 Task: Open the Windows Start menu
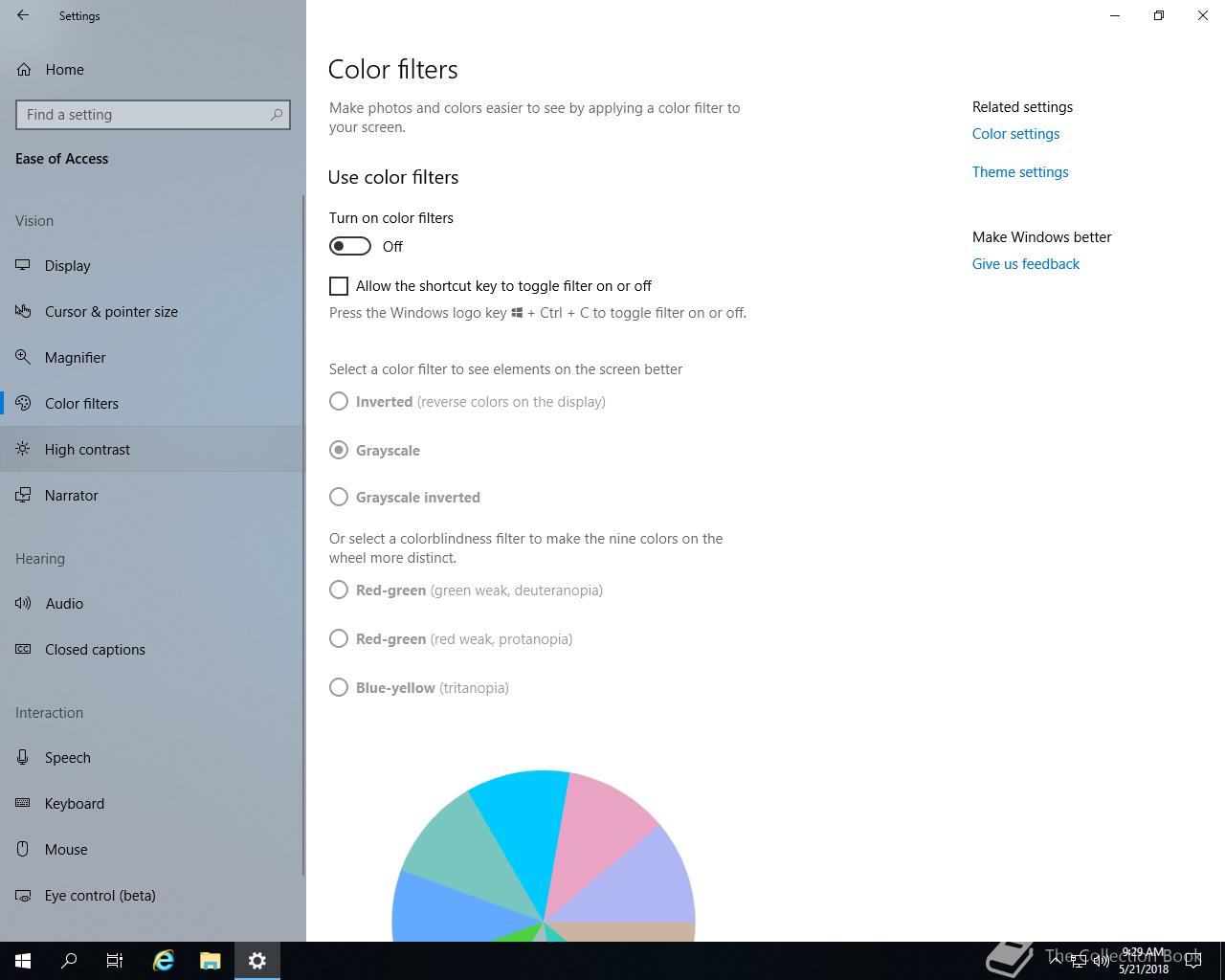[23, 961]
